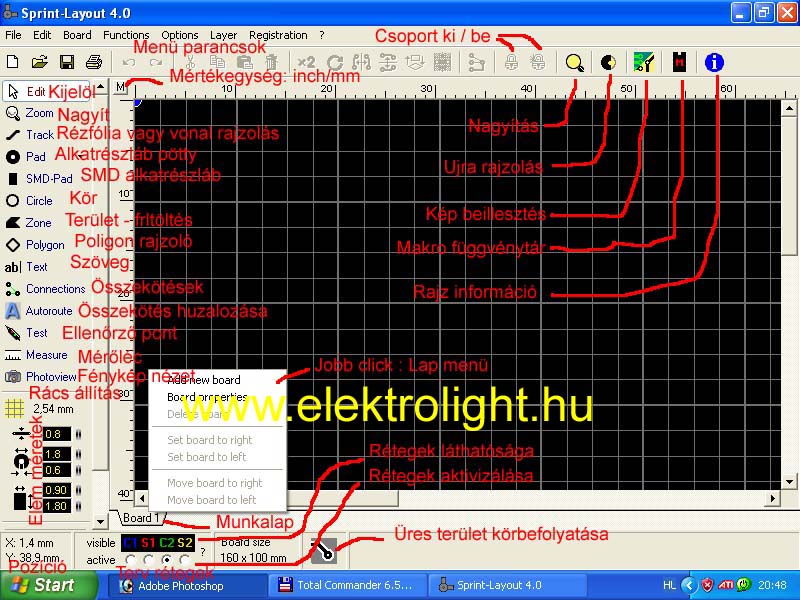Select the Track drawing tool

[30, 135]
